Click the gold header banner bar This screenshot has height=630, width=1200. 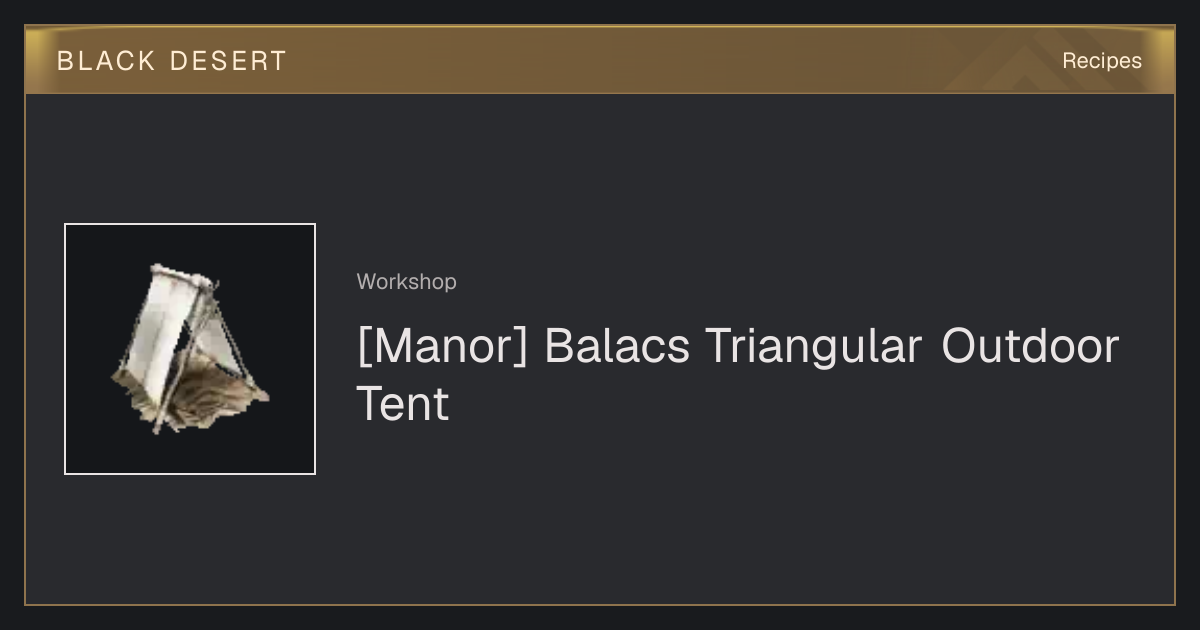point(600,60)
